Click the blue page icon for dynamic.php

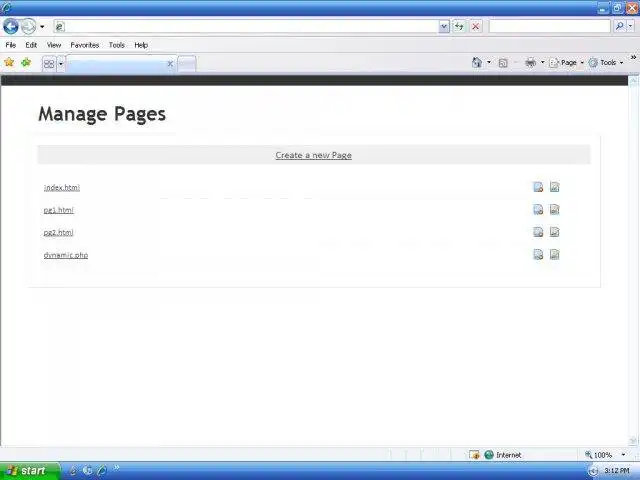click(538, 254)
